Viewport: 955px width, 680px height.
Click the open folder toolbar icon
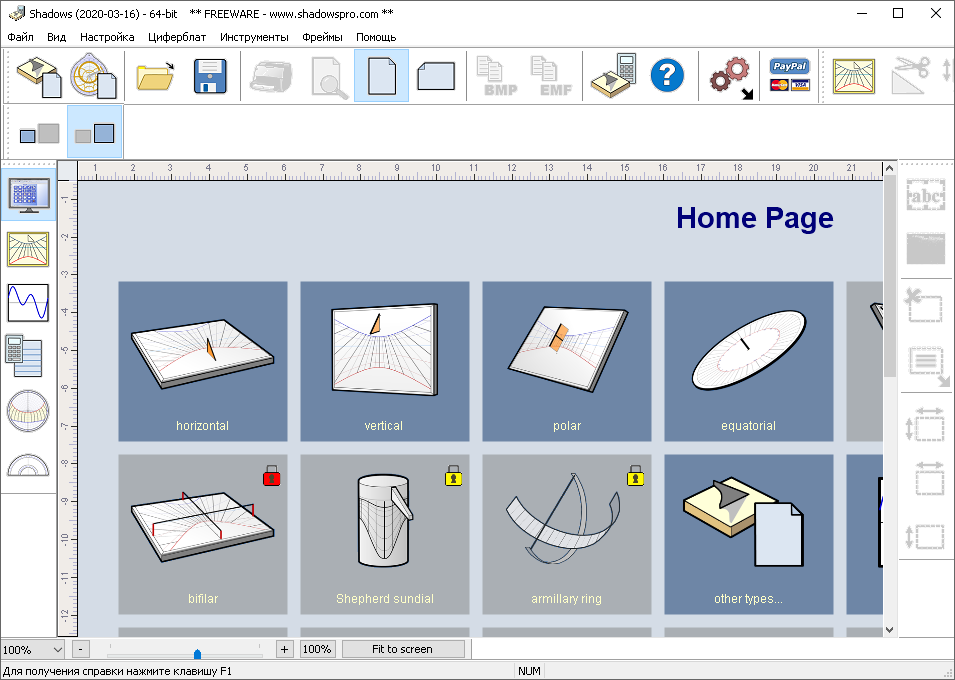pos(155,76)
